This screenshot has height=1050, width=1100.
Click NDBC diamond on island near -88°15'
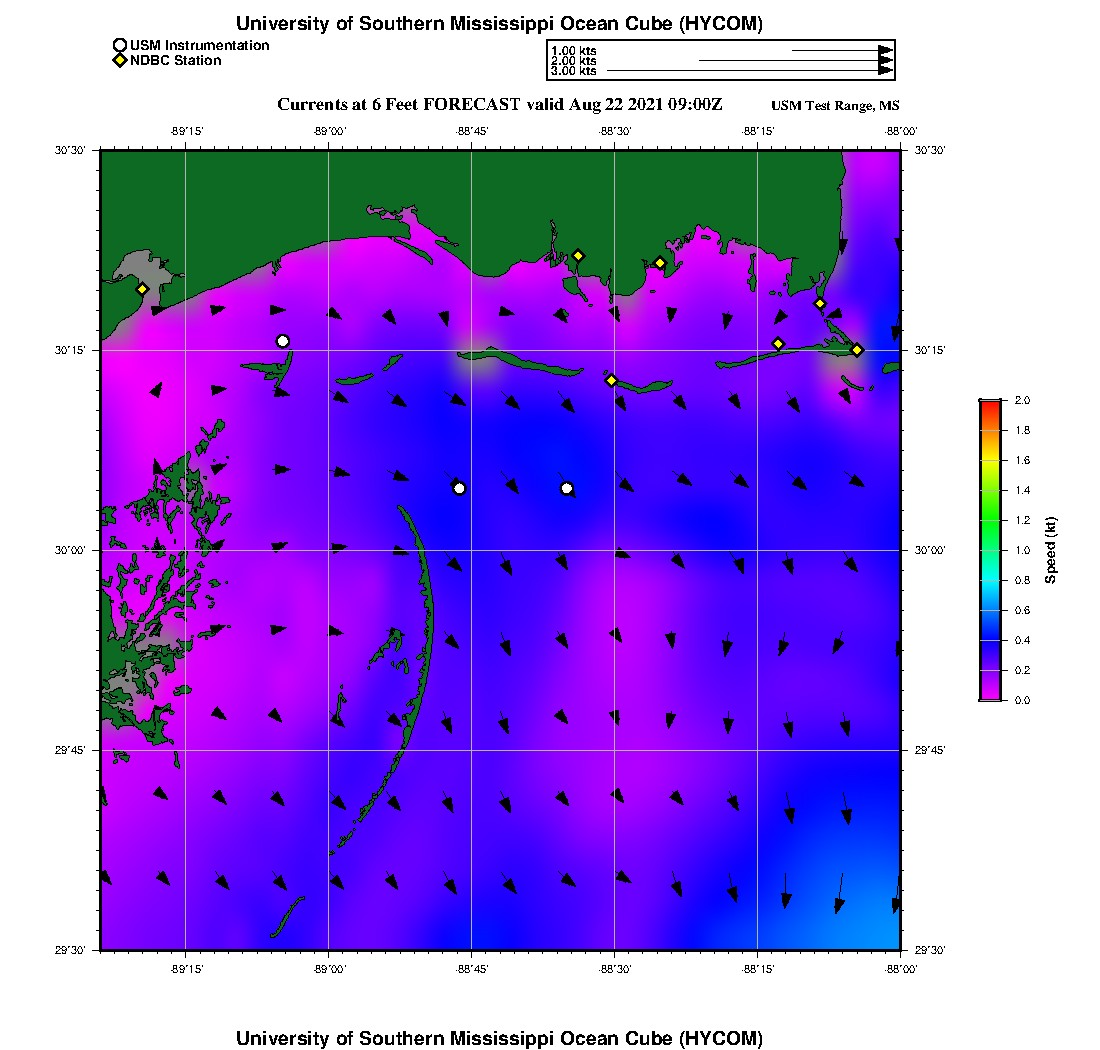click(x=778, y=344)
